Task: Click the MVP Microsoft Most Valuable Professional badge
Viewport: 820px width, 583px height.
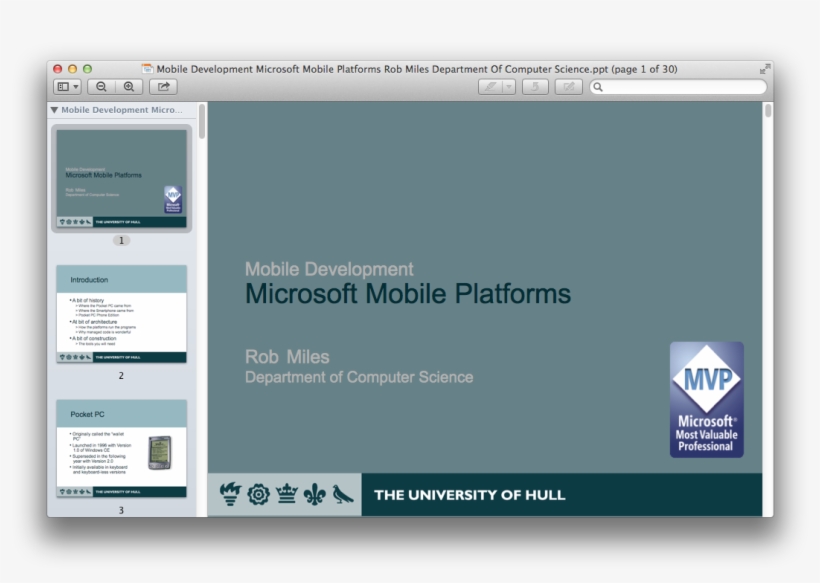Action: tap(707, 399)
